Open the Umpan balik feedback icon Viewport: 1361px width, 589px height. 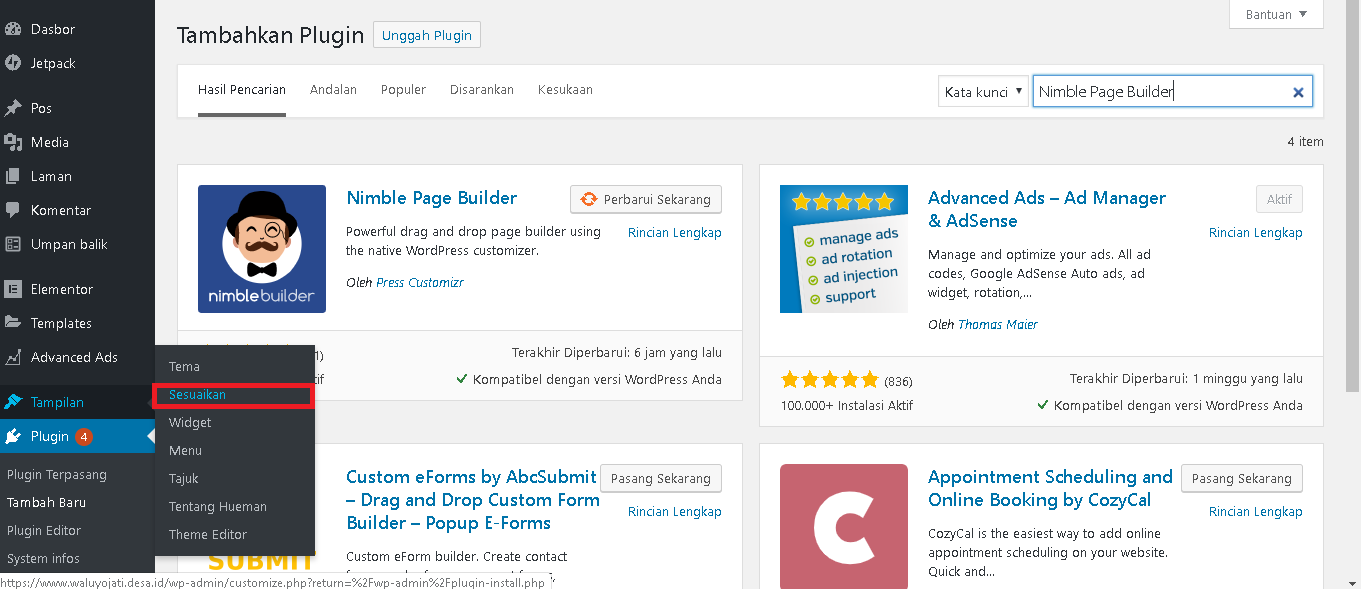click(x=13, y=244)
